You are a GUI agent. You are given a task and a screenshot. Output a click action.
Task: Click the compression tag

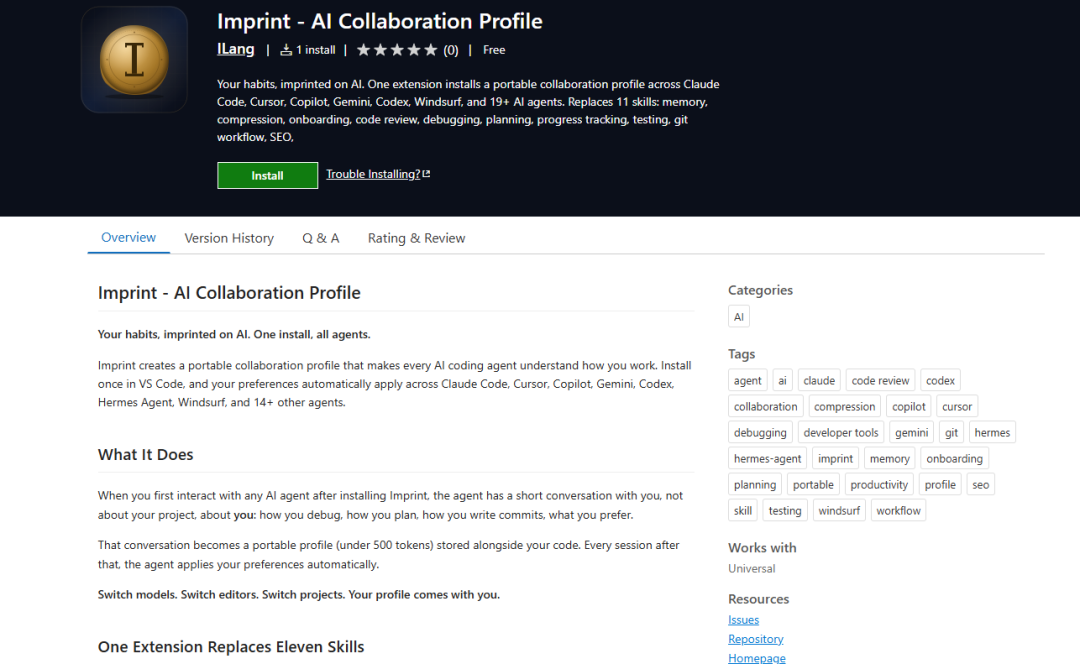[844, 406]
